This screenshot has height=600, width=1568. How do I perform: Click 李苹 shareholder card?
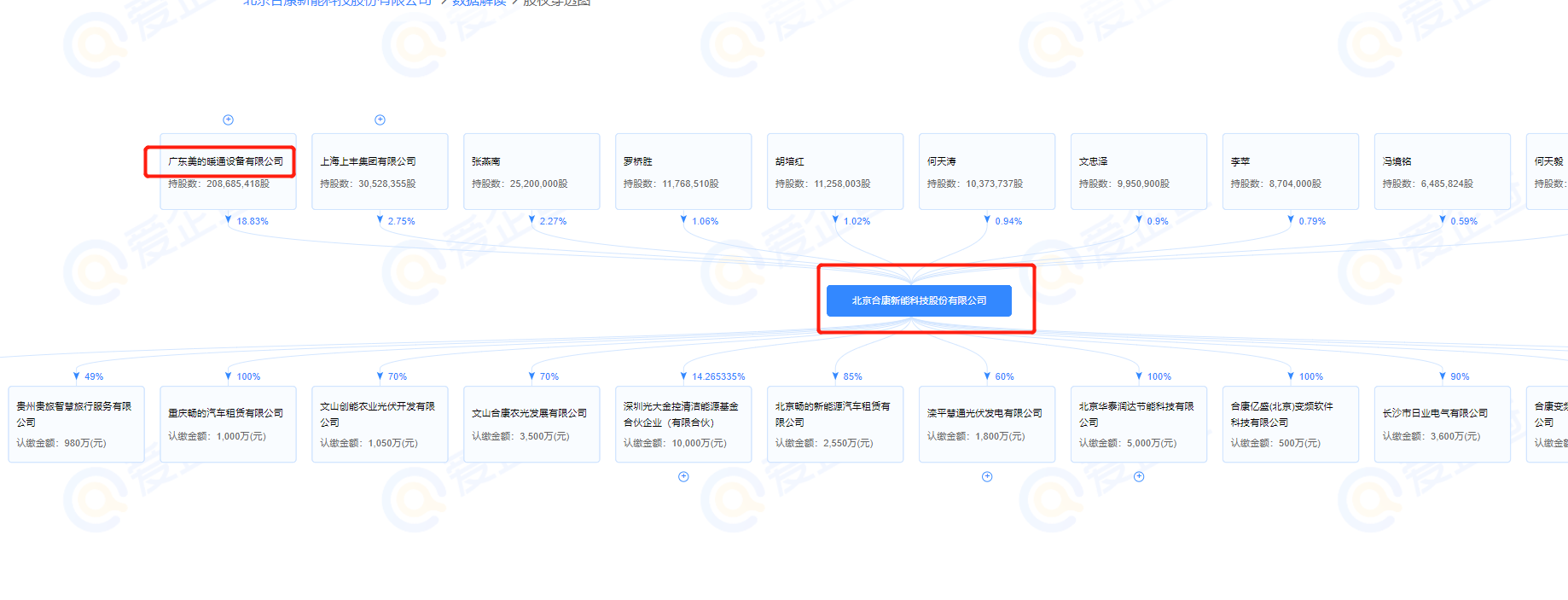[x=1291, y=172]
